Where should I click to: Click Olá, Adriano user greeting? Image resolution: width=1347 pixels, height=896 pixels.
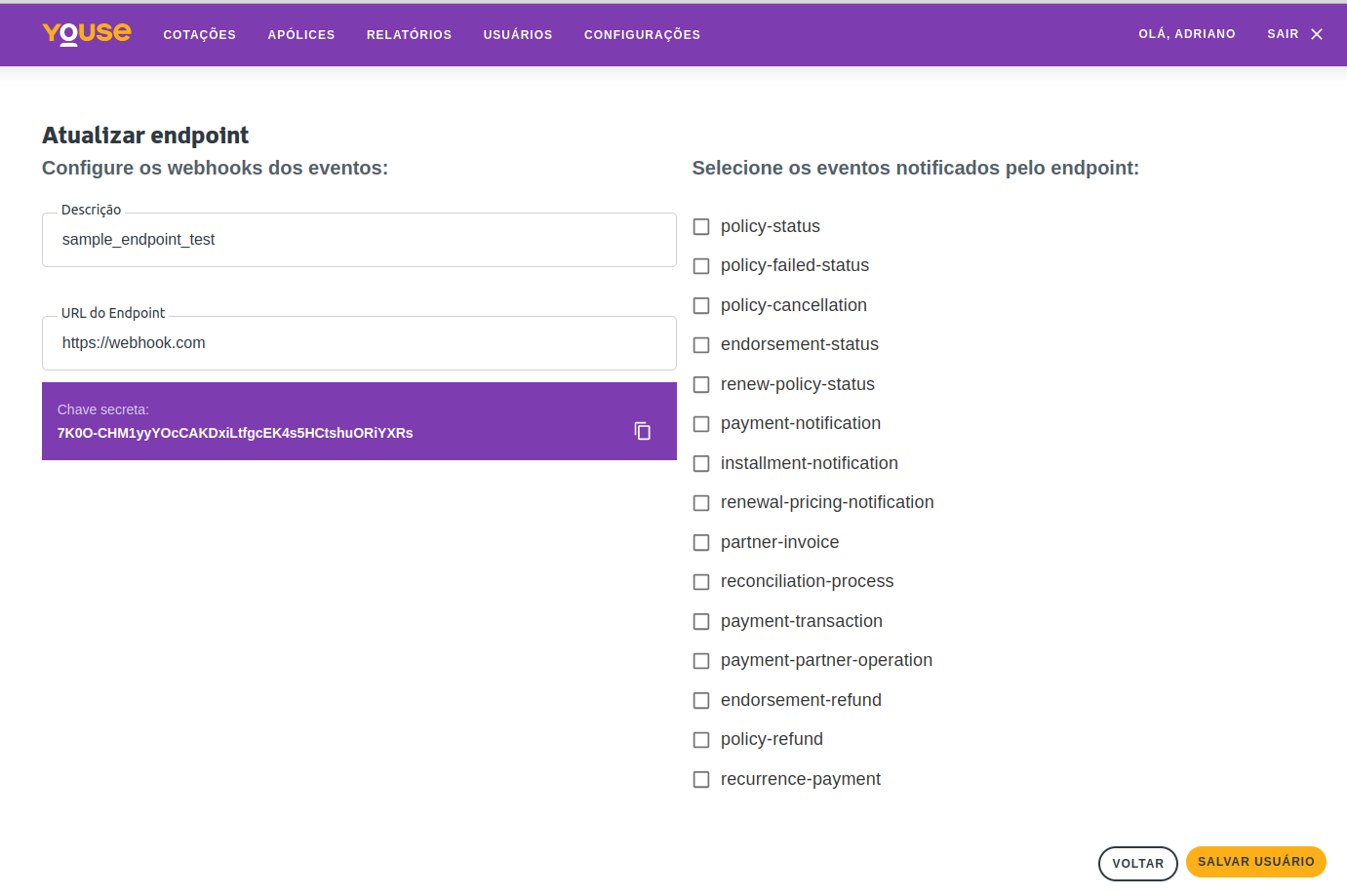click(x=1187, y=34)
